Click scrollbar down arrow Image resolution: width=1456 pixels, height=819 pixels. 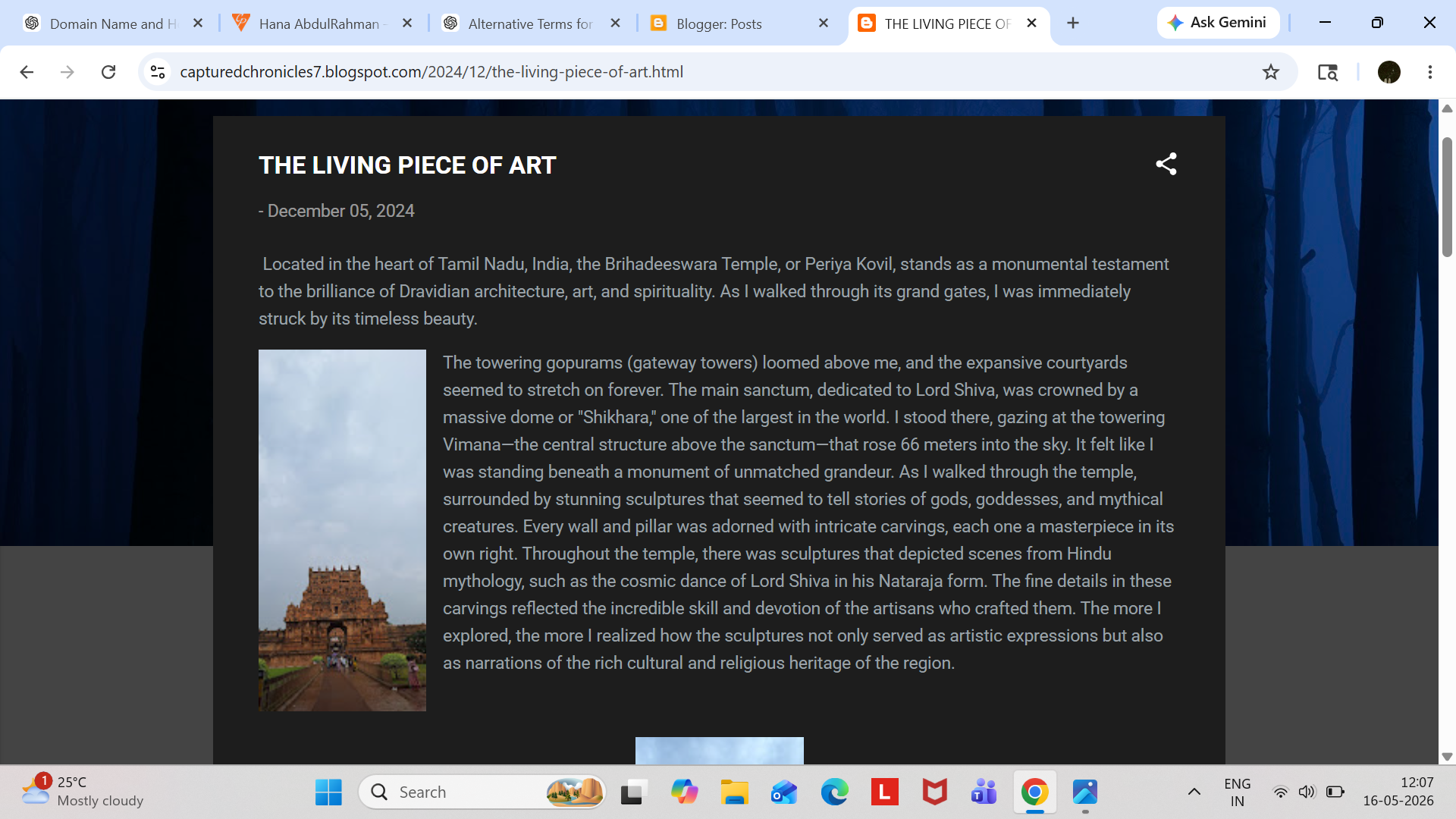tap(1447, 757)
